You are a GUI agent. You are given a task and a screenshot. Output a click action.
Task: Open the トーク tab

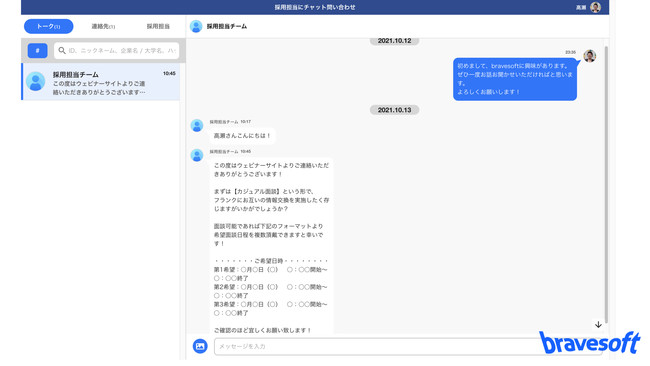pyautogui.click(x=49, y=26)
